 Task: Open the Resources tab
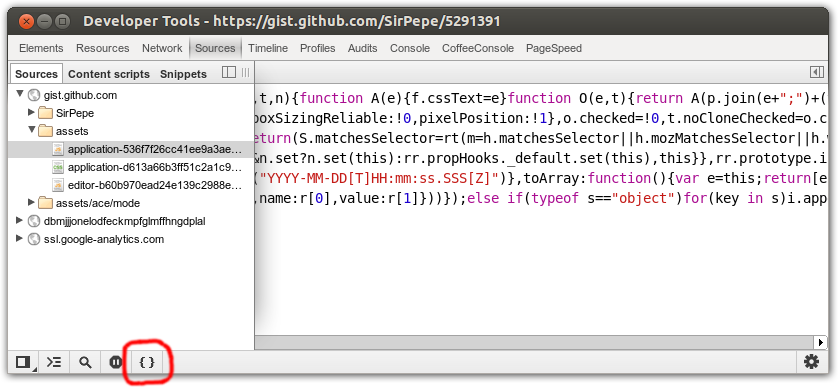pyautogui.click(x=103, y=48)
